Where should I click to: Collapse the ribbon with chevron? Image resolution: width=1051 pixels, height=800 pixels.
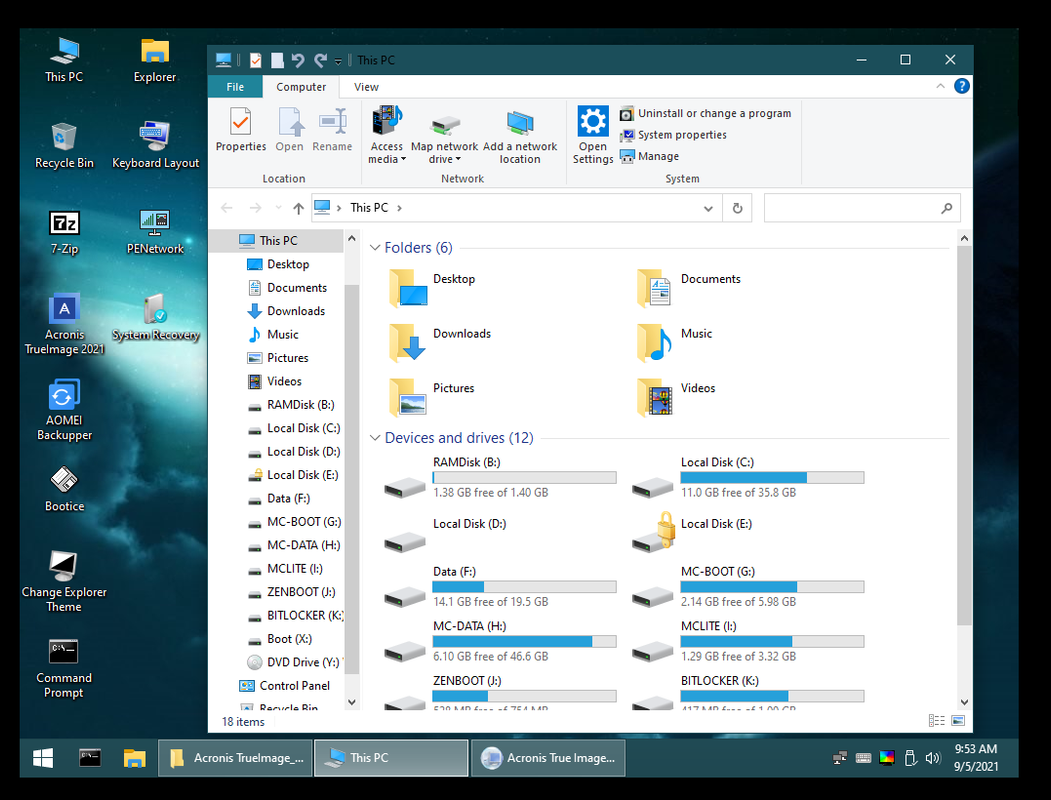click(x=940, y=86)
